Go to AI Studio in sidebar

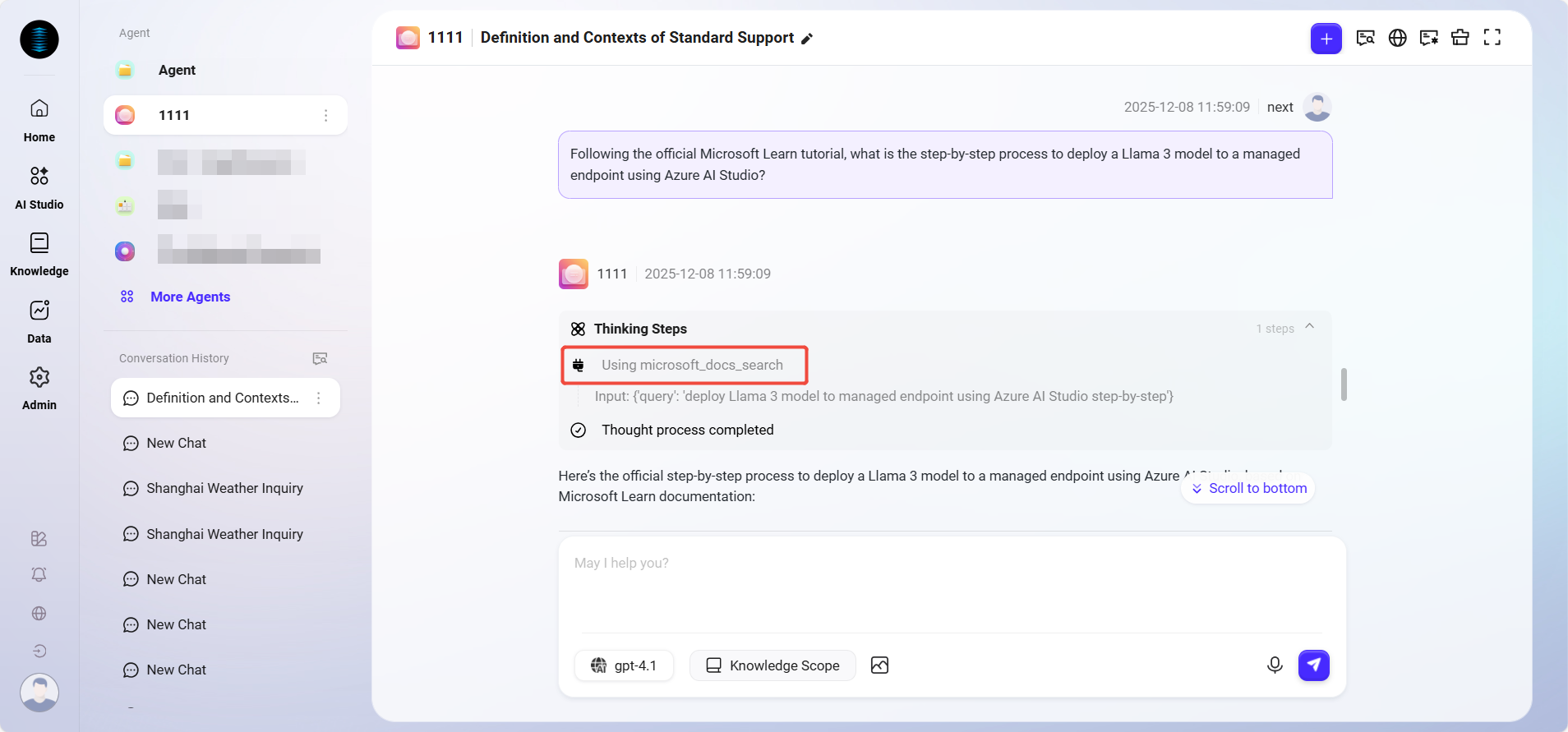tap(39, 186)
